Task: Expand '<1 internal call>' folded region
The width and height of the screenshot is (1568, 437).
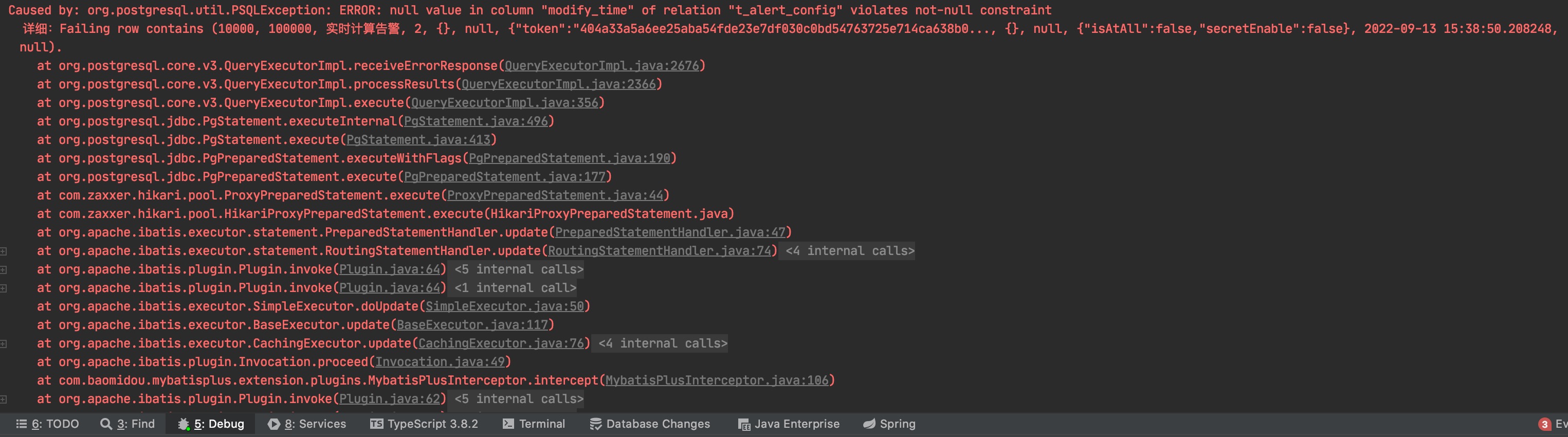Action: (x=515, y=288)
